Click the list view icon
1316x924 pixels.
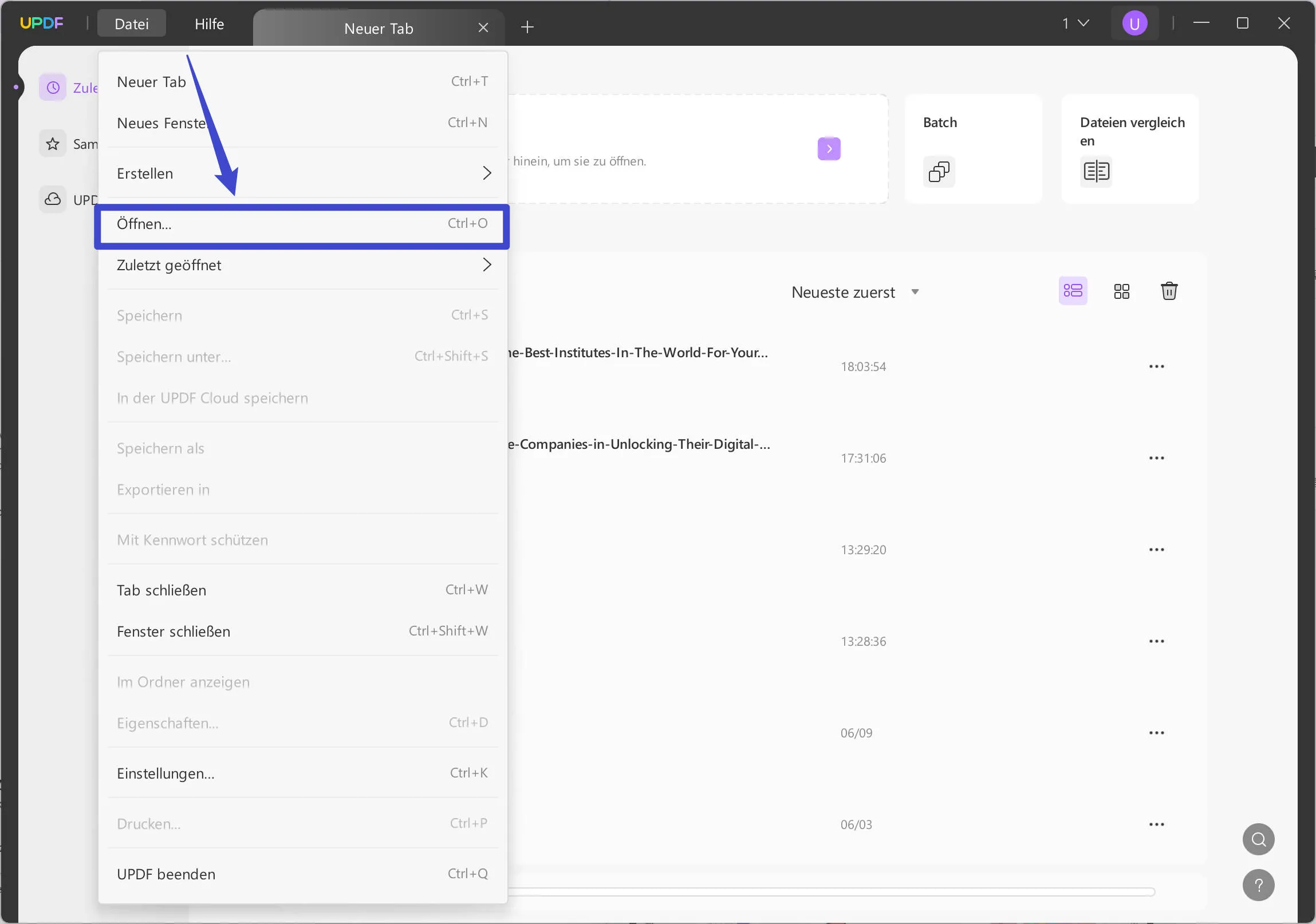click(1073, 291)
